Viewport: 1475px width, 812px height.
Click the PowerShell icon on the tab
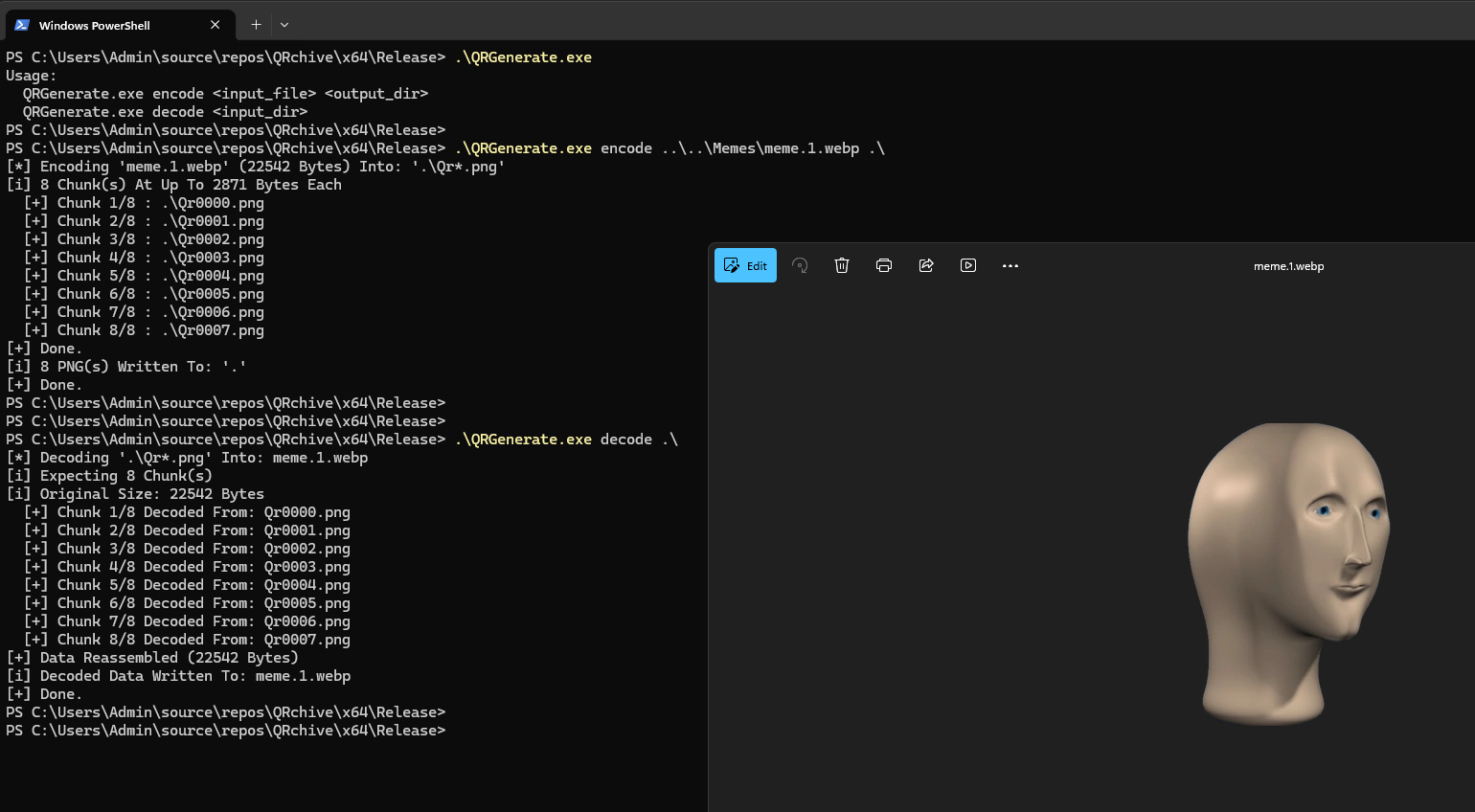point(22,25)
